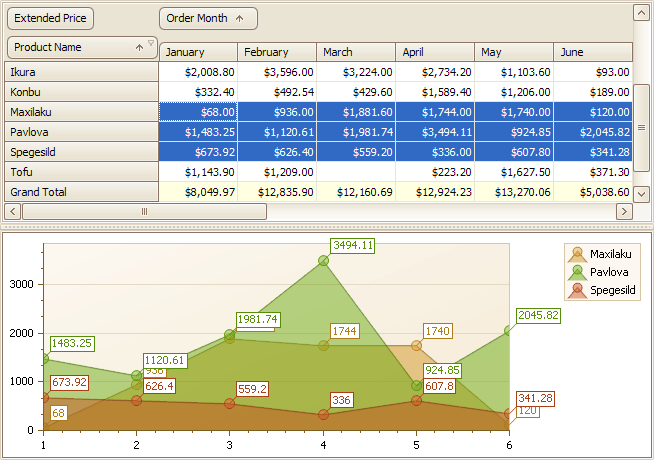
Task: Click the Product Name filter funnel icon
Action: pos(151,43)
